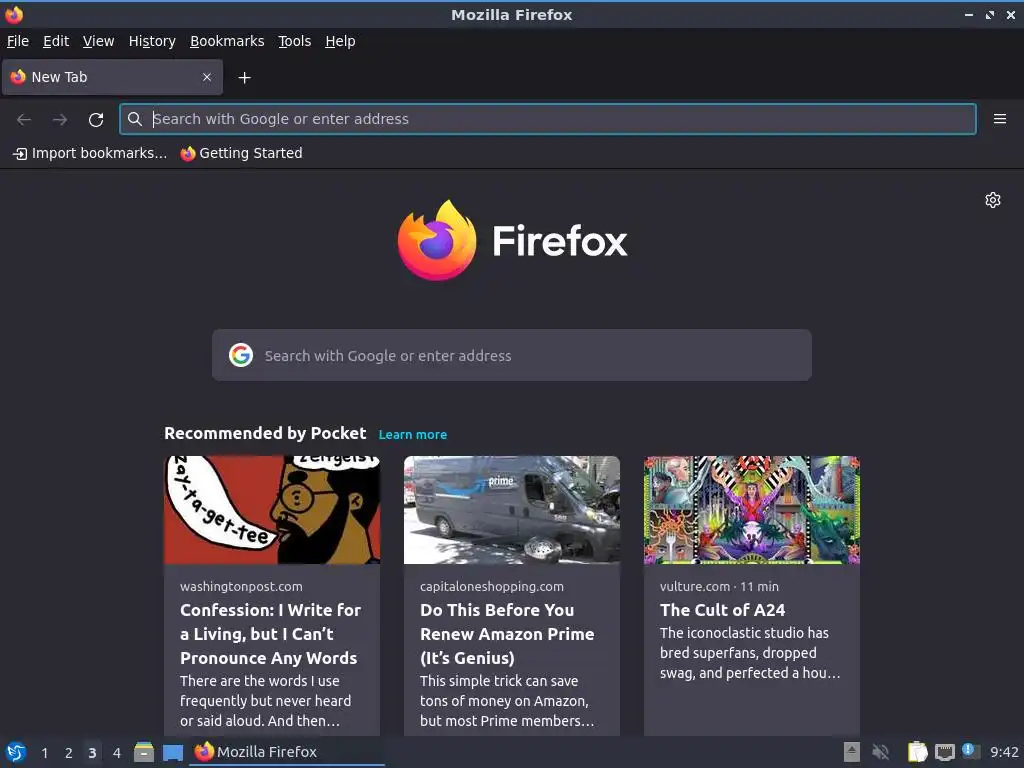Switch to workspace 1 in taskbar
Viewport: 1024px width, 768px height.
[44, 753]
